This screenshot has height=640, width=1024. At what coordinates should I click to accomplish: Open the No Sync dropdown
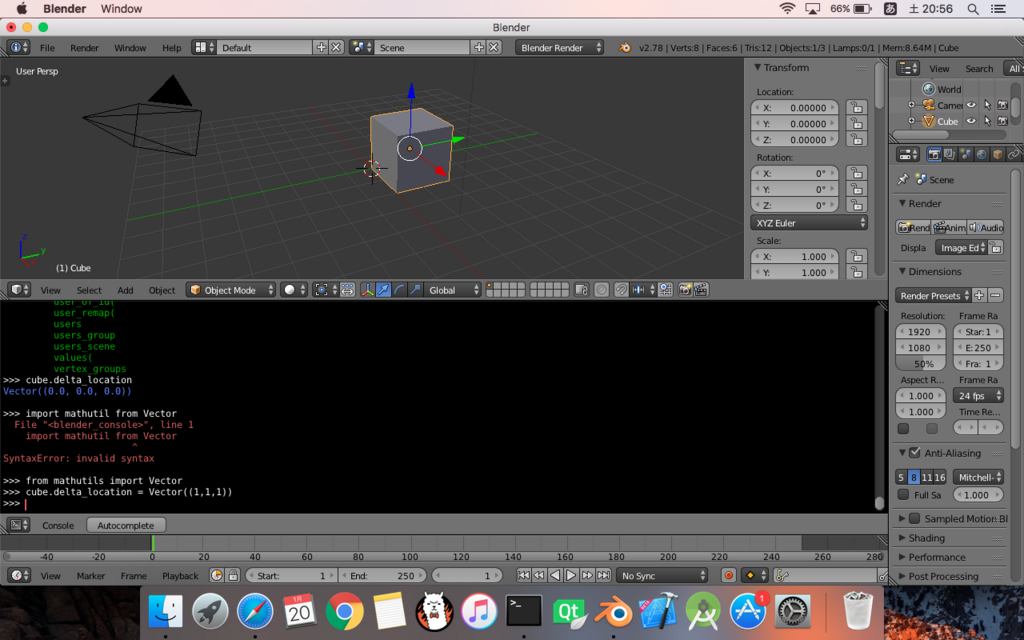[x=662, y=575]
